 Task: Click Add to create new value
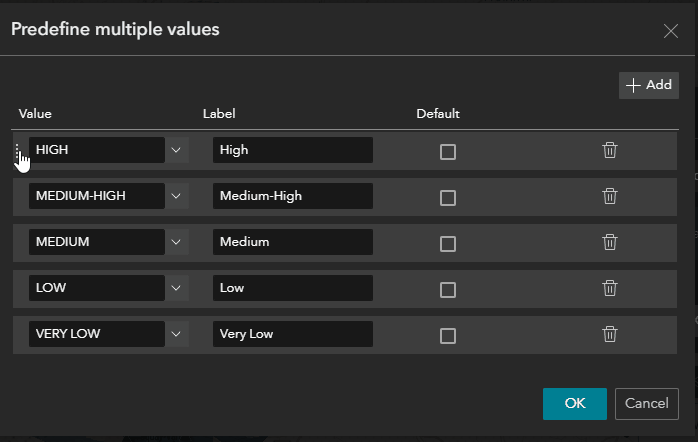649,86
